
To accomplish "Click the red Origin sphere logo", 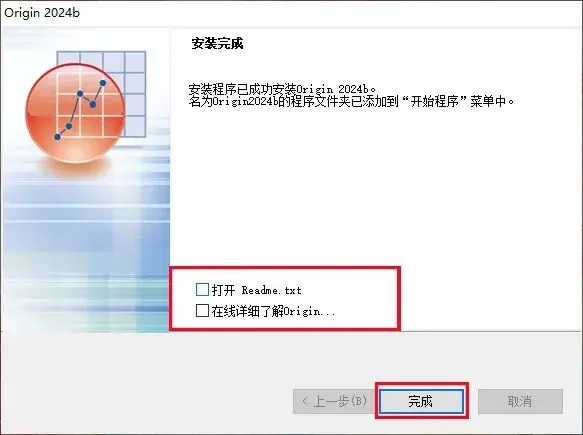I will pyautogui.click(x=75, y=113).
